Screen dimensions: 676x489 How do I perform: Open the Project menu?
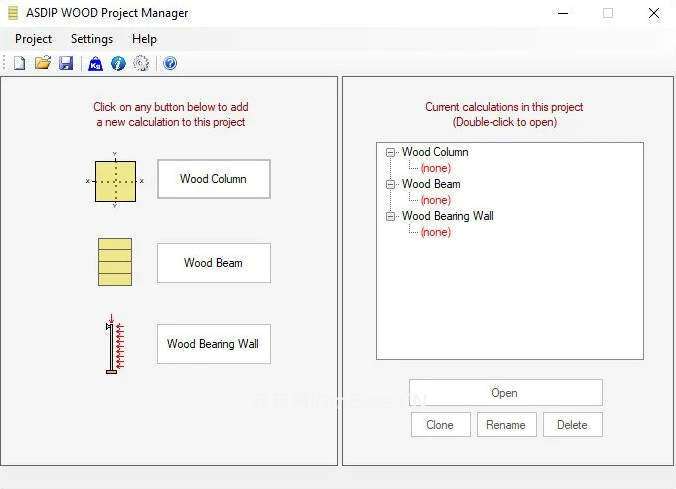tap(33, 39)
